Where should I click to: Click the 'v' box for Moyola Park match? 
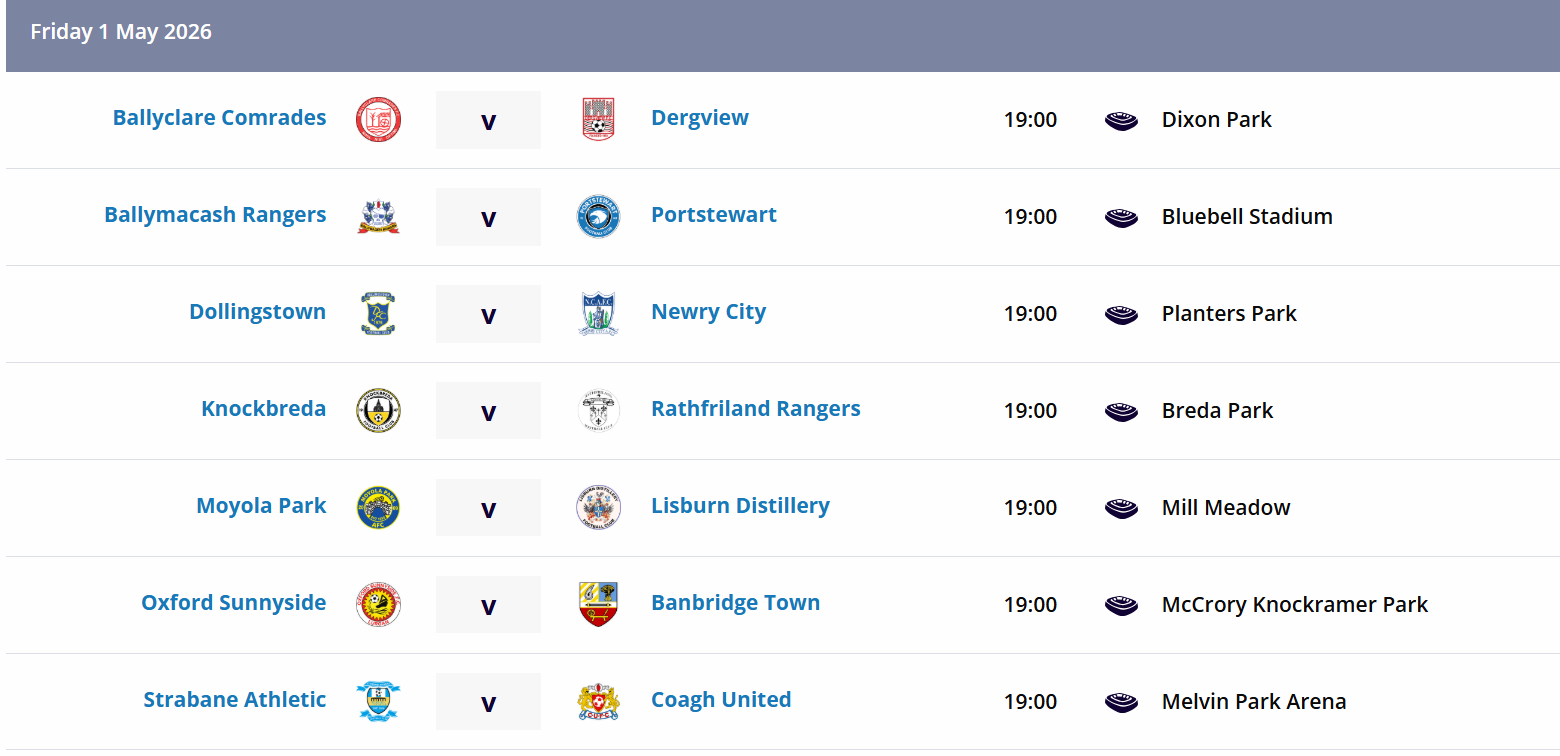(x=488, y=507)
